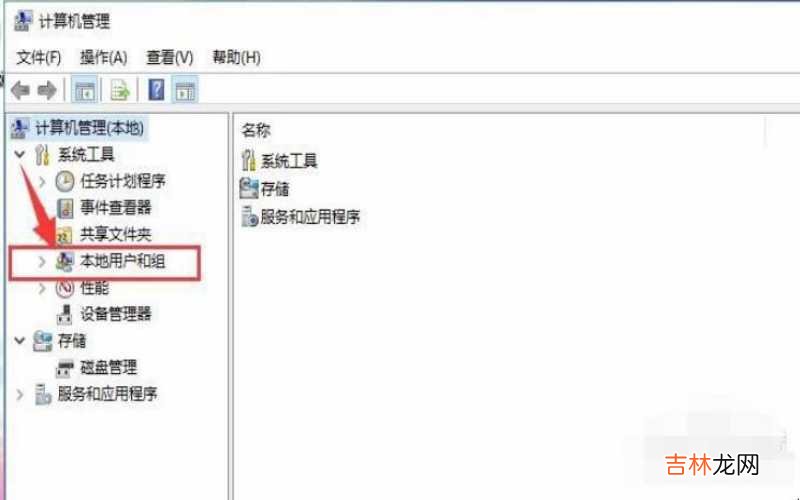This screenshot has width=800, height=500.
Task: Select 事件查看器 in the tree
Action: (116, 208)
